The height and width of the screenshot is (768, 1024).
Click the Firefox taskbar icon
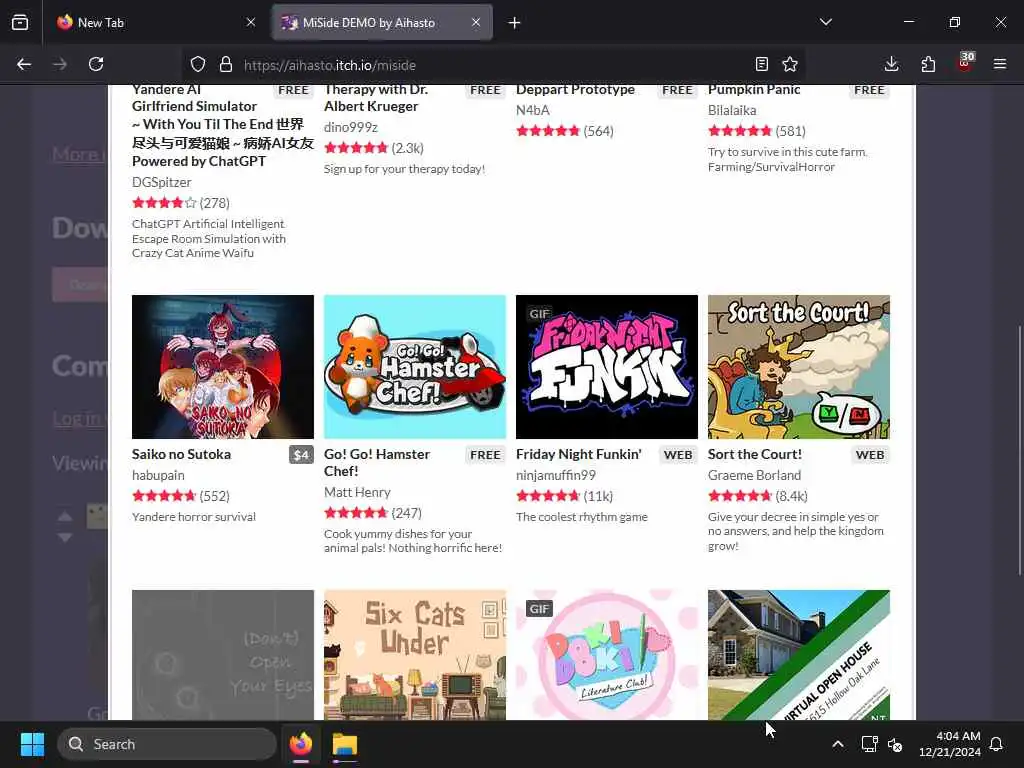(x=301, y=744)
